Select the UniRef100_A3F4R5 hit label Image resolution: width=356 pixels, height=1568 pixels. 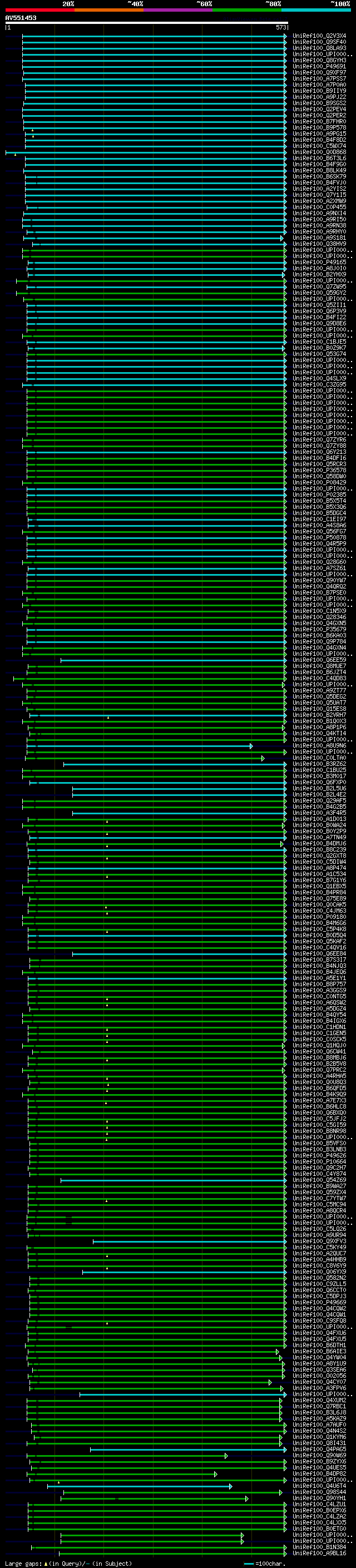pyautogui.click(x=319, y=813)
